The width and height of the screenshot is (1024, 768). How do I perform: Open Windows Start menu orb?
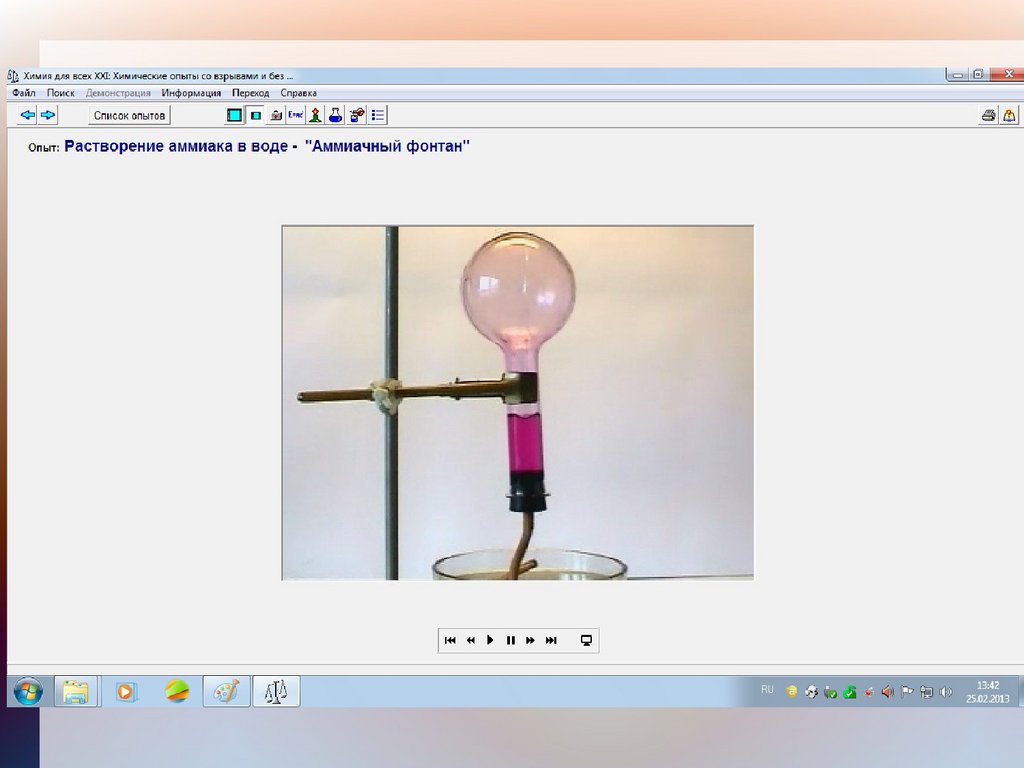[x=28, y=691]
